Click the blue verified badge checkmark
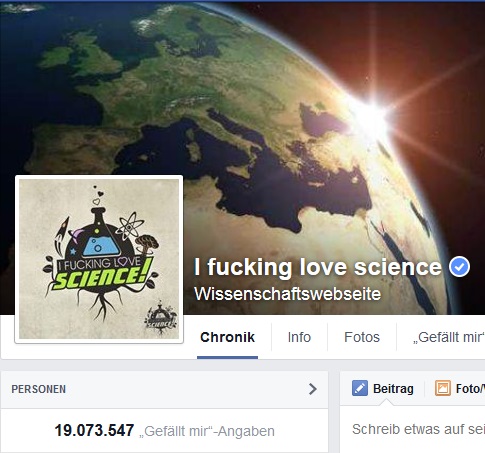The image size is (485, 453). coord(459,267)
